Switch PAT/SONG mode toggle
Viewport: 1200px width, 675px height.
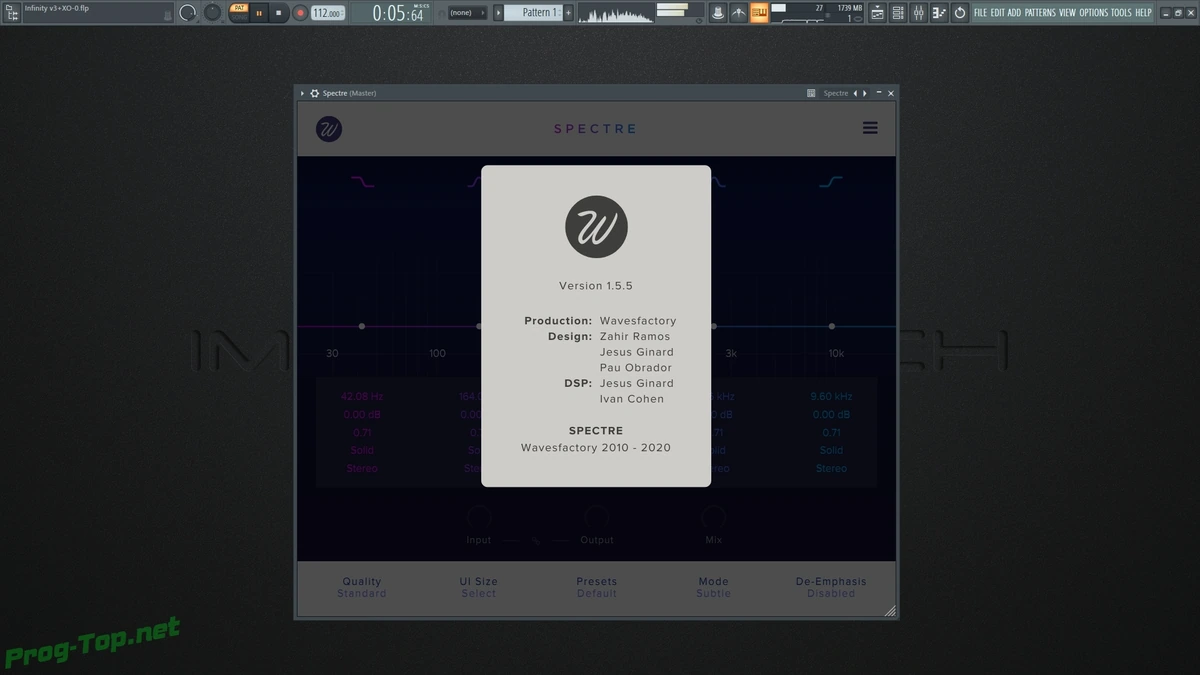point(239,12)
